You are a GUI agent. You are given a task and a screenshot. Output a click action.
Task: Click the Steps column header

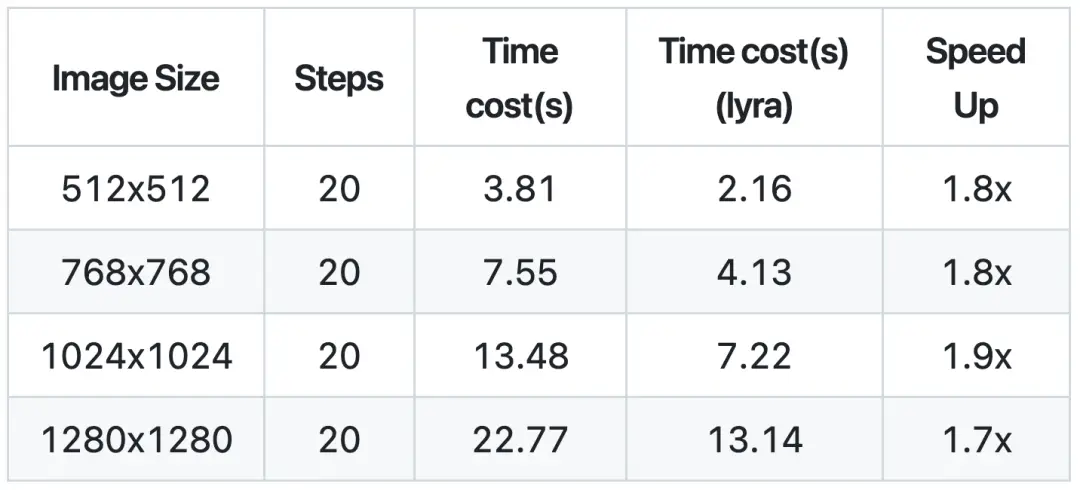pyautogui.click(x=339, y=78)
